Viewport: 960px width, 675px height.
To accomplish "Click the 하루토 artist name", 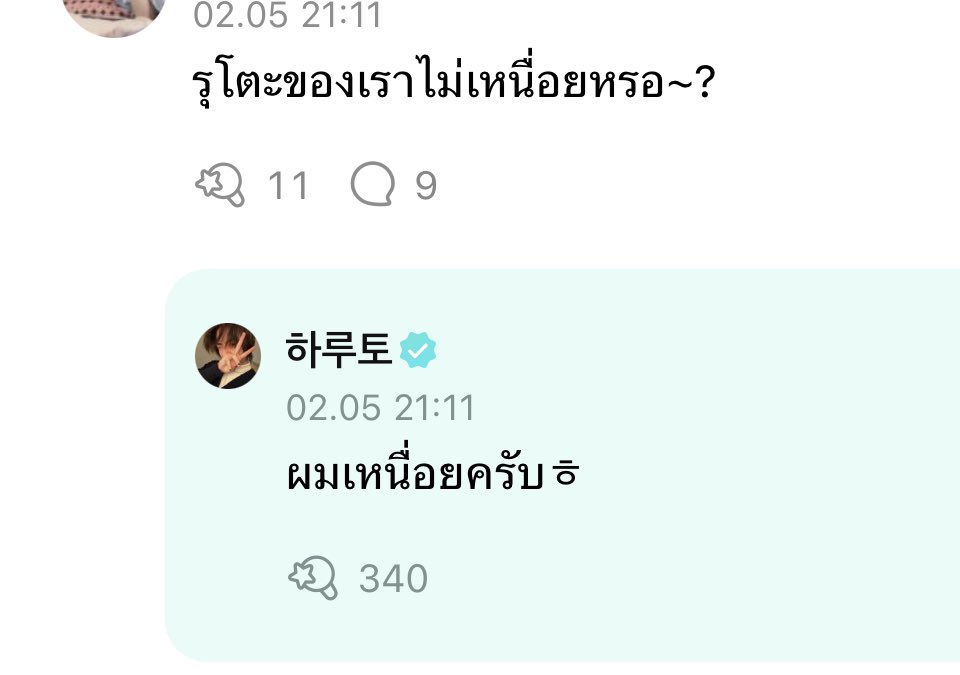I will [x=339, y=350].
